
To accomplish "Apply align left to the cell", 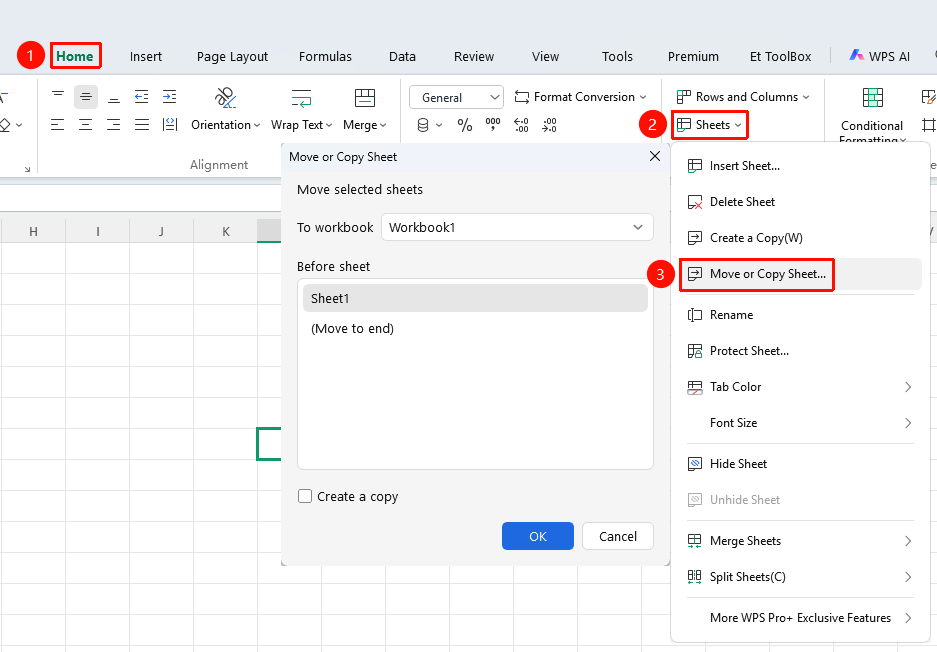I will coord(57,124).
